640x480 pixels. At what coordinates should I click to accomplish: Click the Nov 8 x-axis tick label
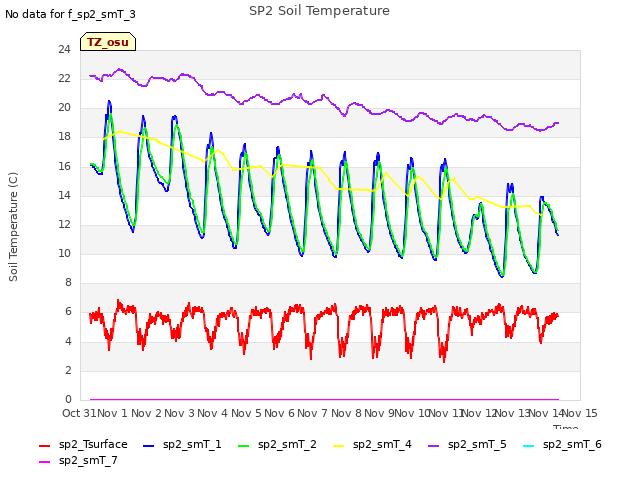[346, 413]
